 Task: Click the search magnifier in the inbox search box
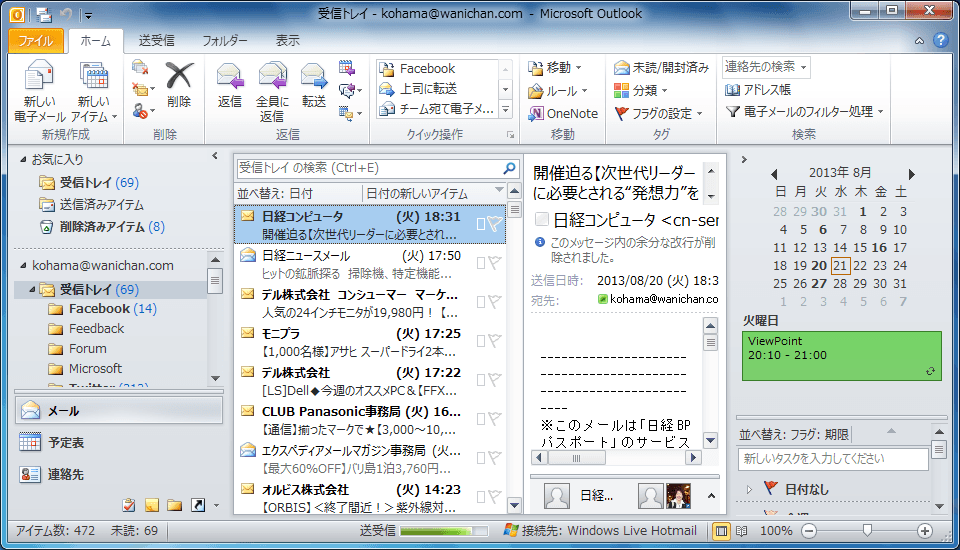tap(509, 168)
